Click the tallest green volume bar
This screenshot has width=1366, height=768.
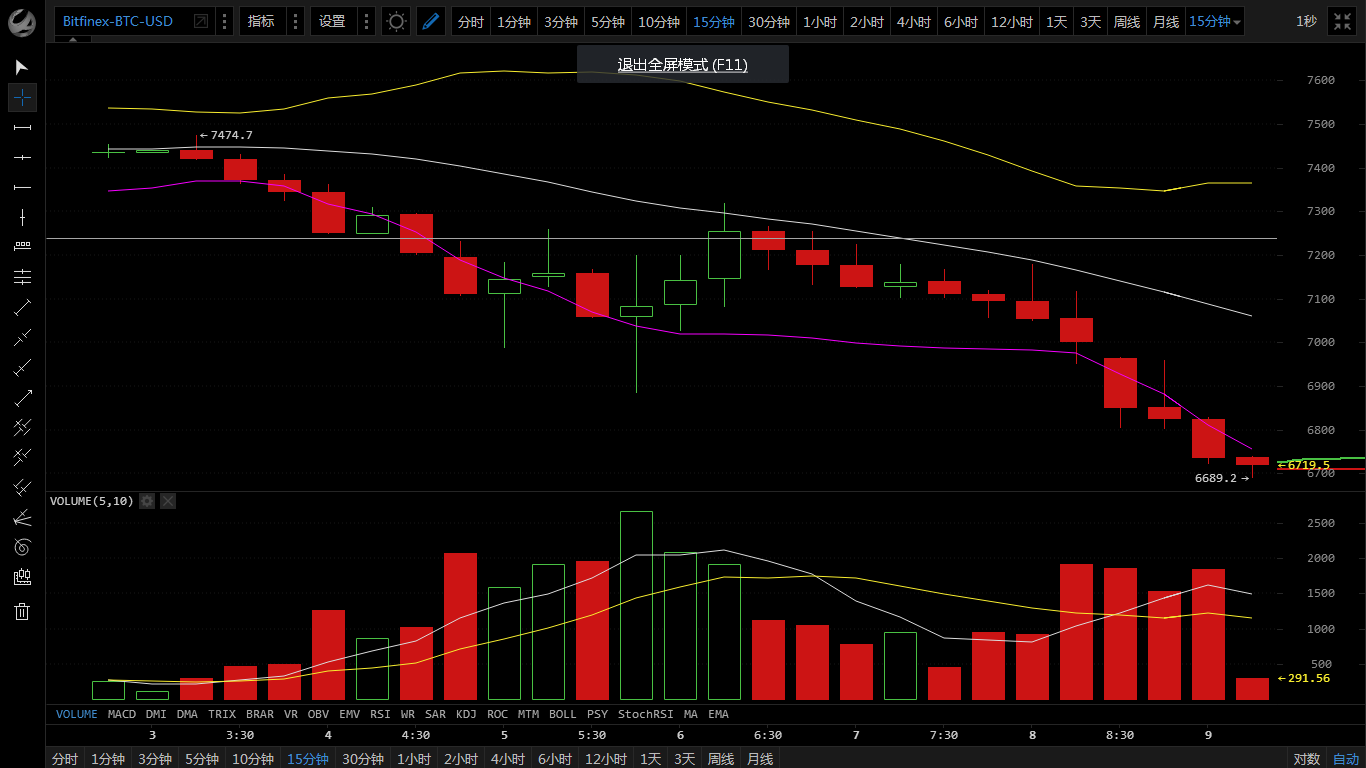coord(636,605)
